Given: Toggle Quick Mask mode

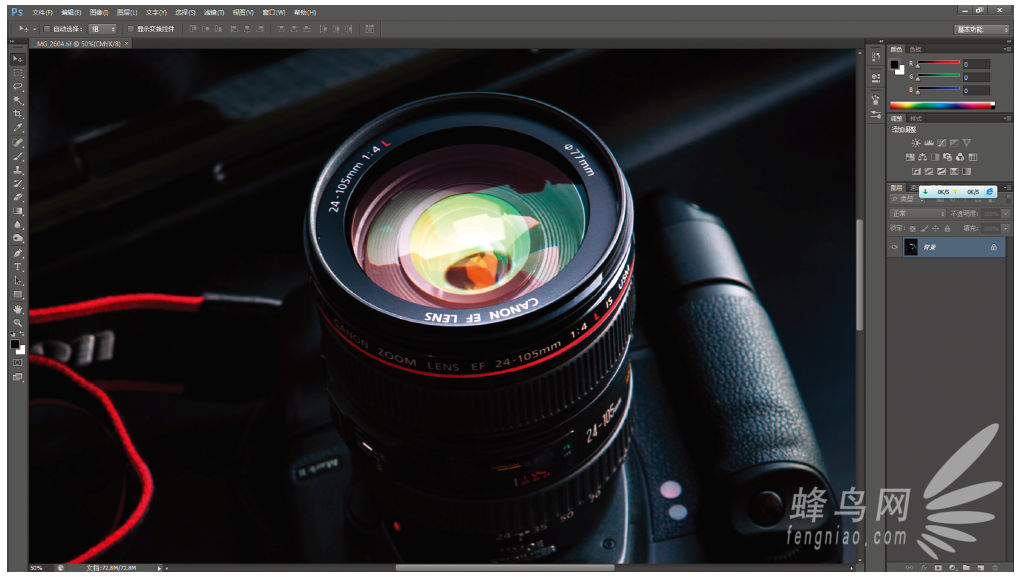Looking at the screenshot, I should coord(18,363).
